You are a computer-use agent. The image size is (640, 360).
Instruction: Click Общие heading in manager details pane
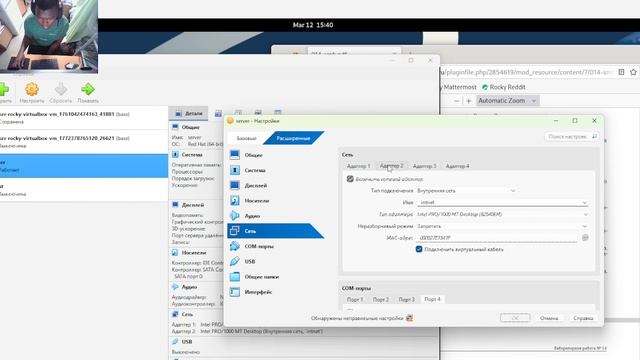[190, 127]
